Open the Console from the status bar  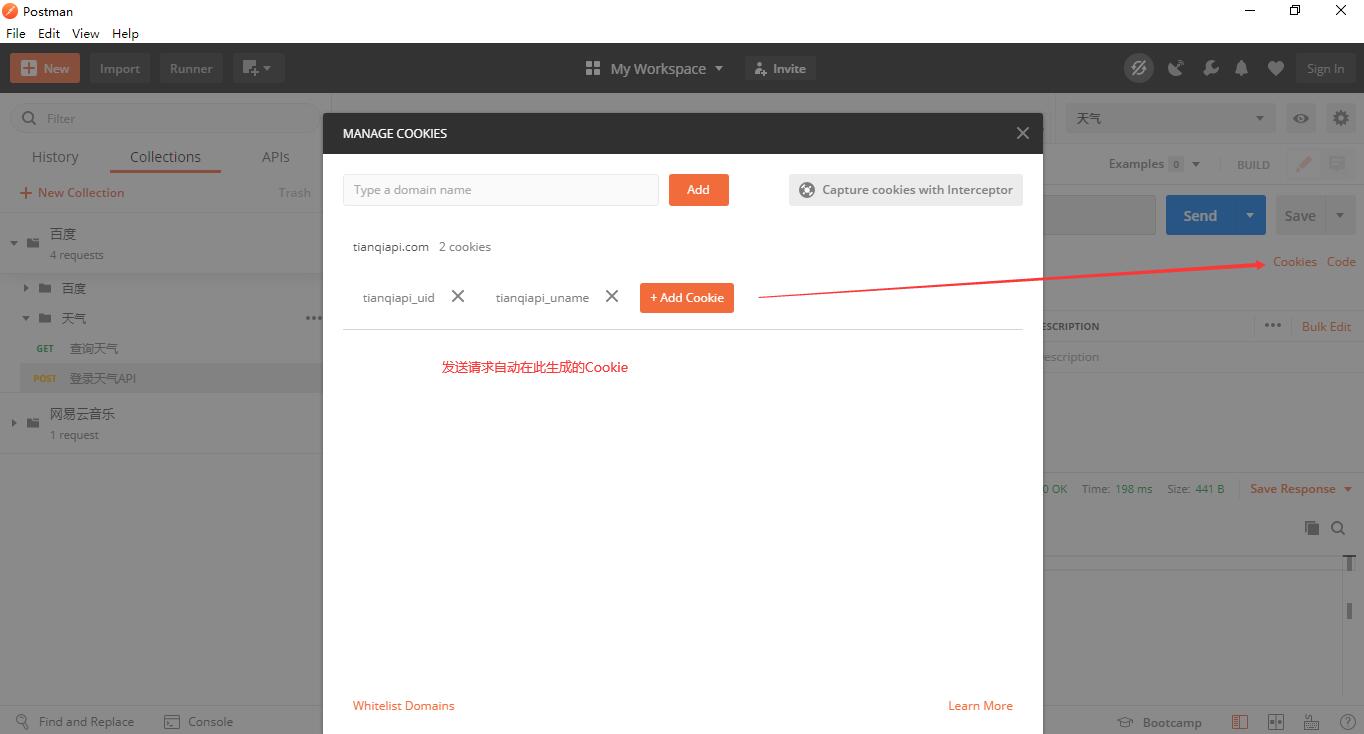pos(198,721)
